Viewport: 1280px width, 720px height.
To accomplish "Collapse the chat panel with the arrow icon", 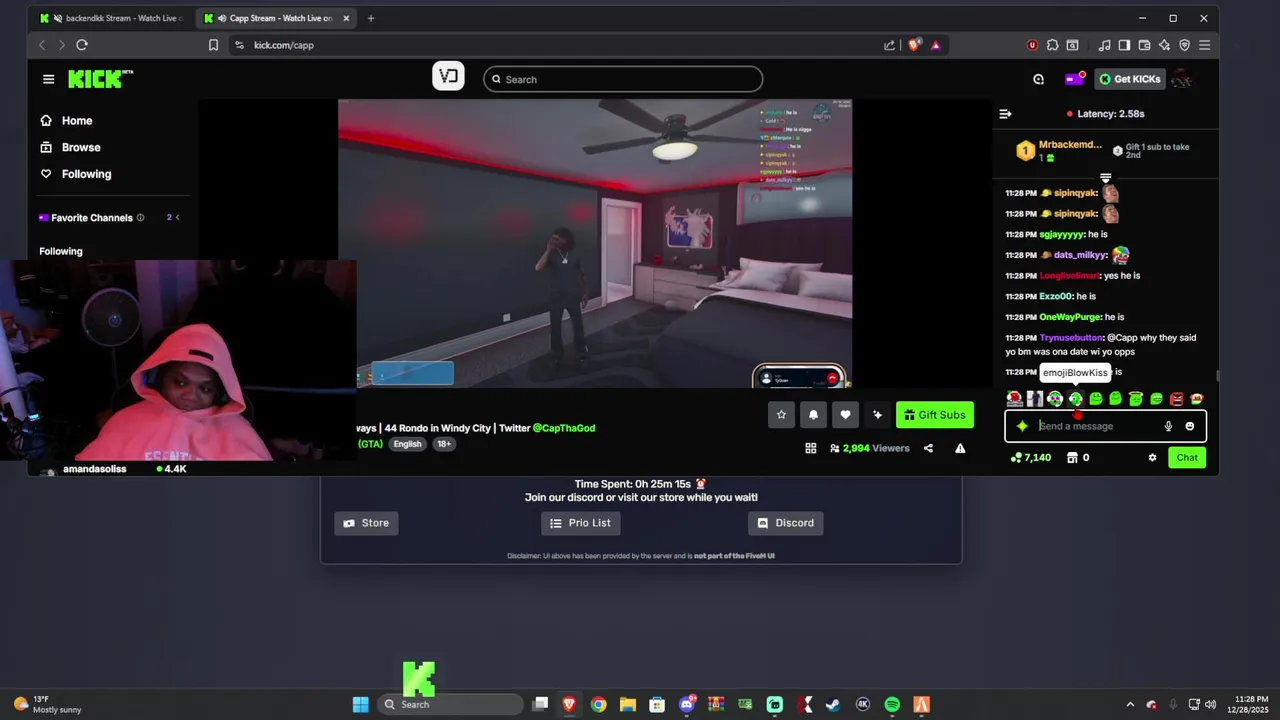I will pos(1005,114).
